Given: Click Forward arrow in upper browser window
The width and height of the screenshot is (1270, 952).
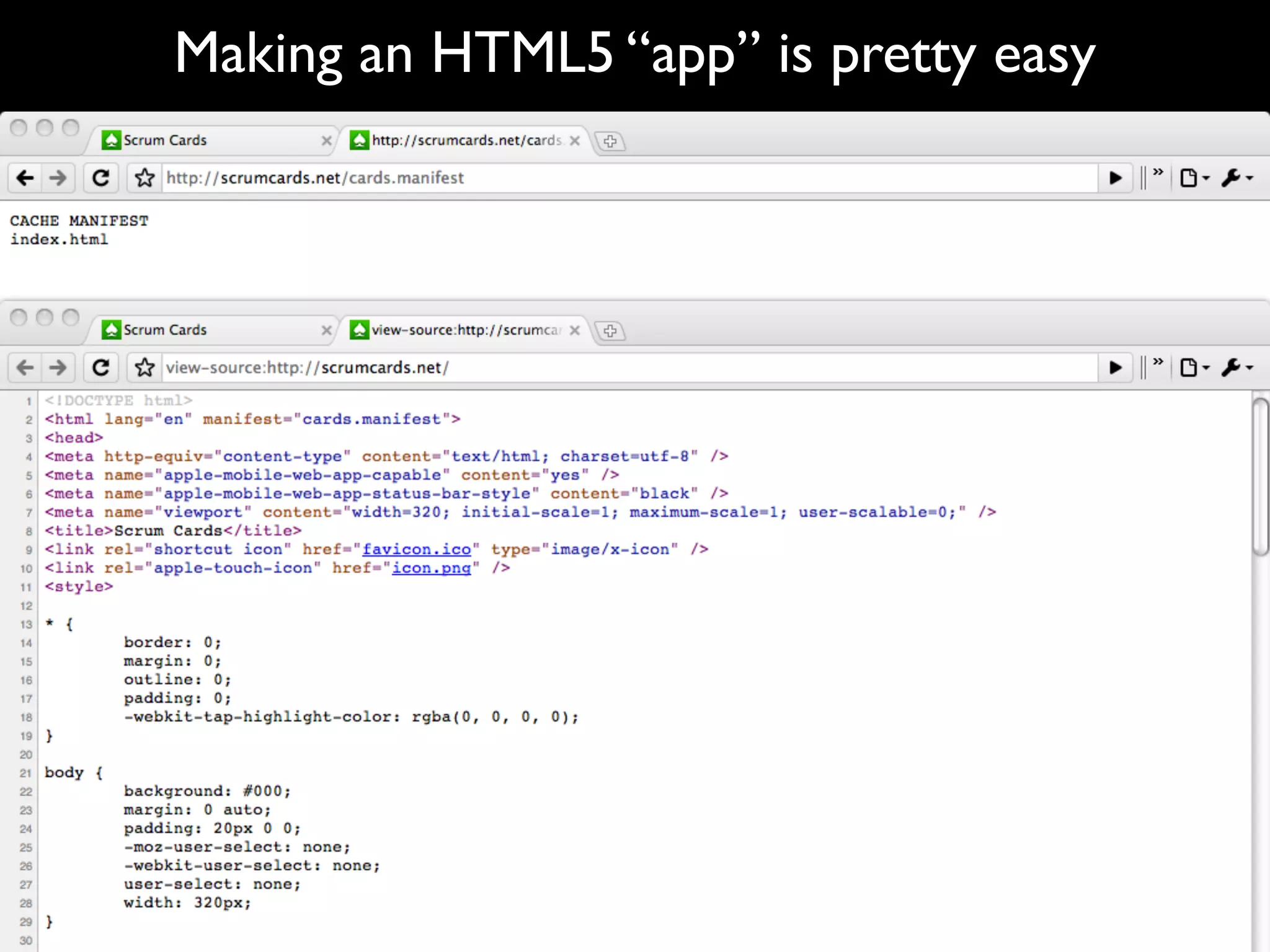Looking at the screenshot, I should (x=58, y=178).
